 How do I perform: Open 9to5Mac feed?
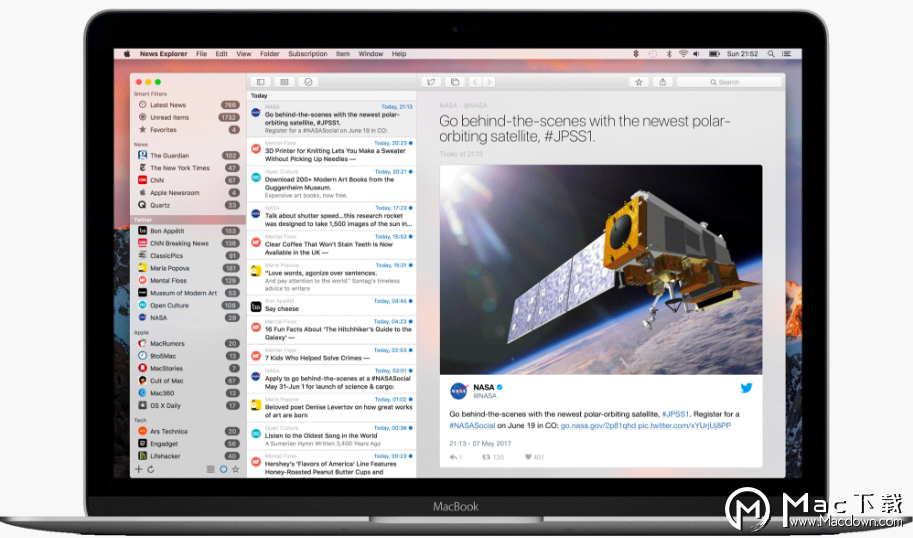[188, 356]
